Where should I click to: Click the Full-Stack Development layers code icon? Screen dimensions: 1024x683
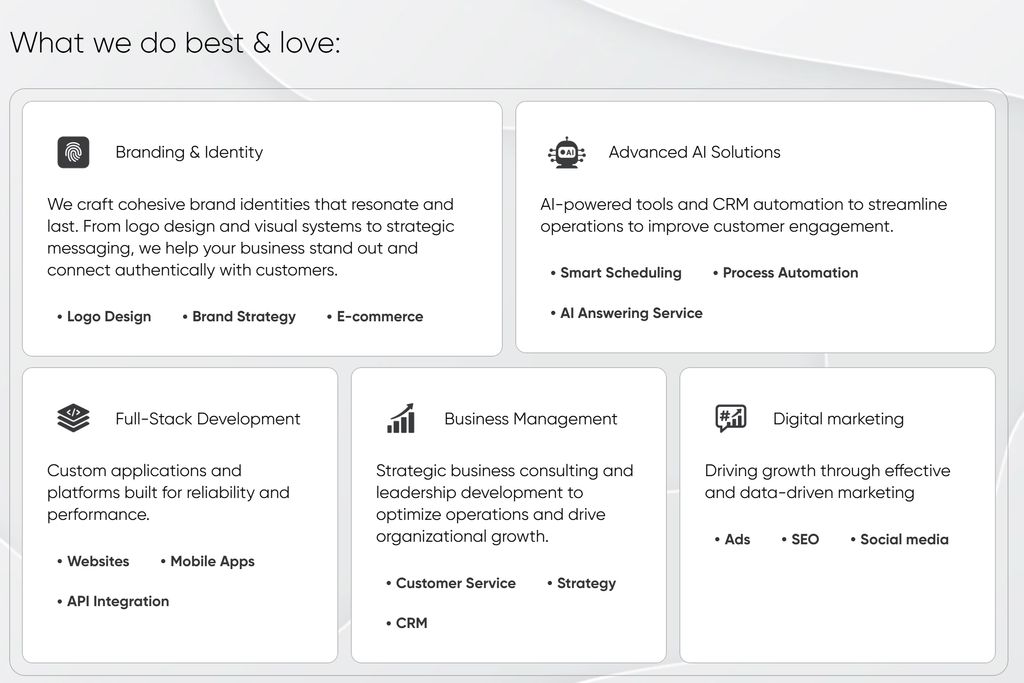pyautogui.click(x=73, y=418)
